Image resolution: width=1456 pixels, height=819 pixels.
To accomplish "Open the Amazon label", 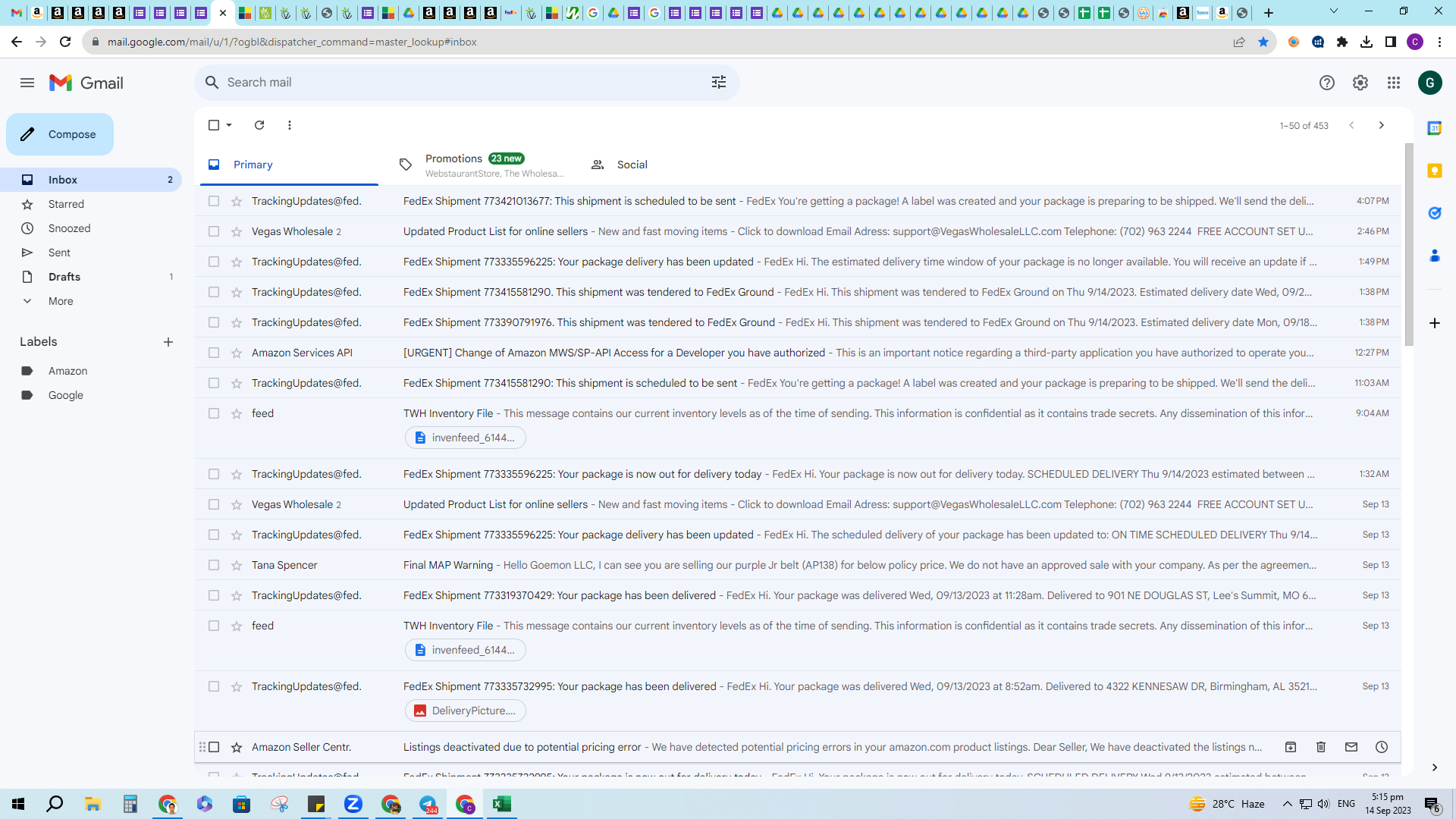I will click(x=91, y=371).
